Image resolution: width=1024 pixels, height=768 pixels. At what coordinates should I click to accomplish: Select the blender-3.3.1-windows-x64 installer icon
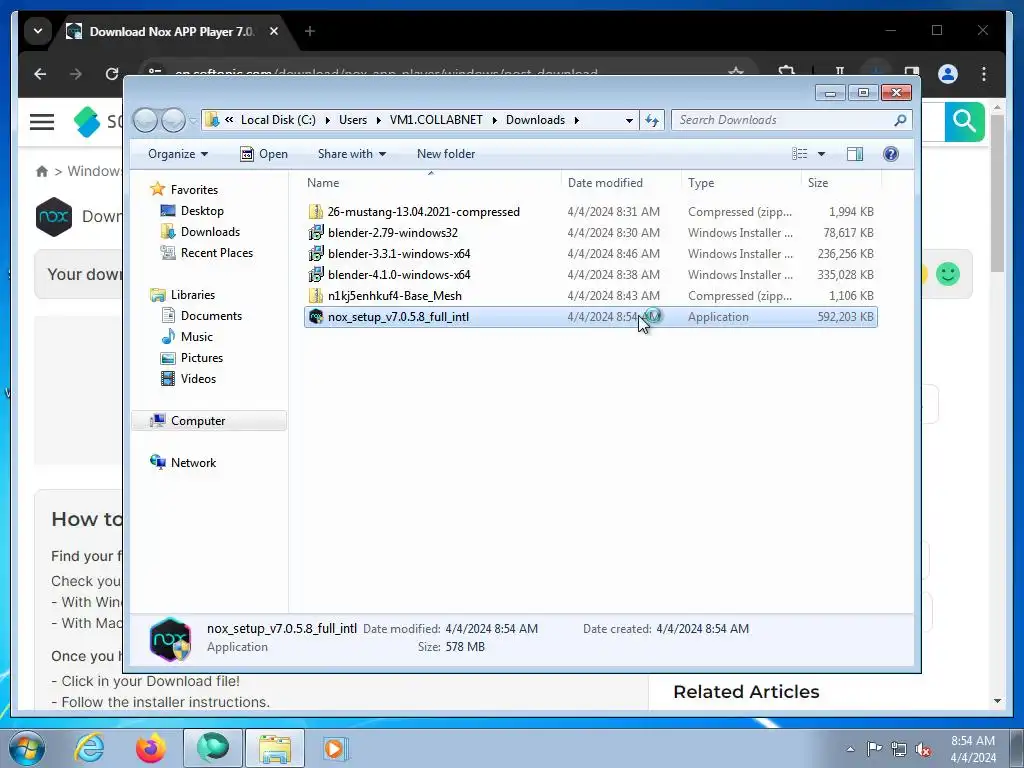pyautogui.click(x=316, y=253)
